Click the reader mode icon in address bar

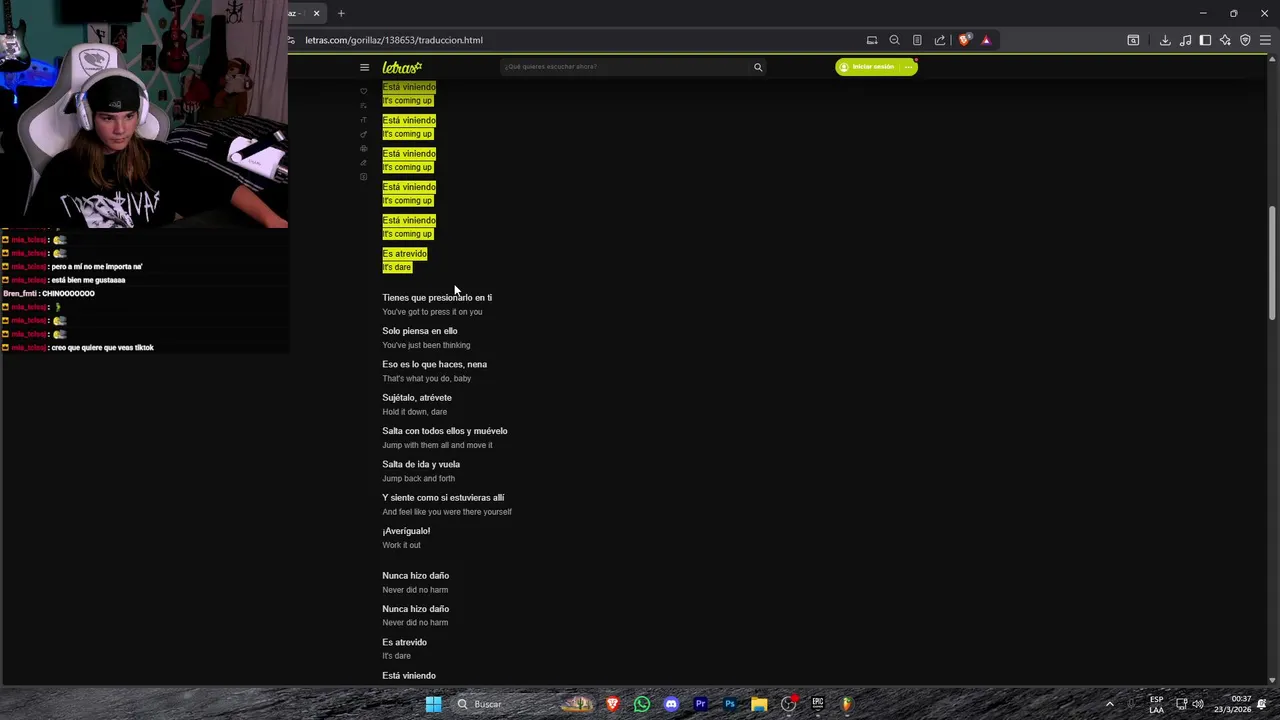[x=917, y=40]
